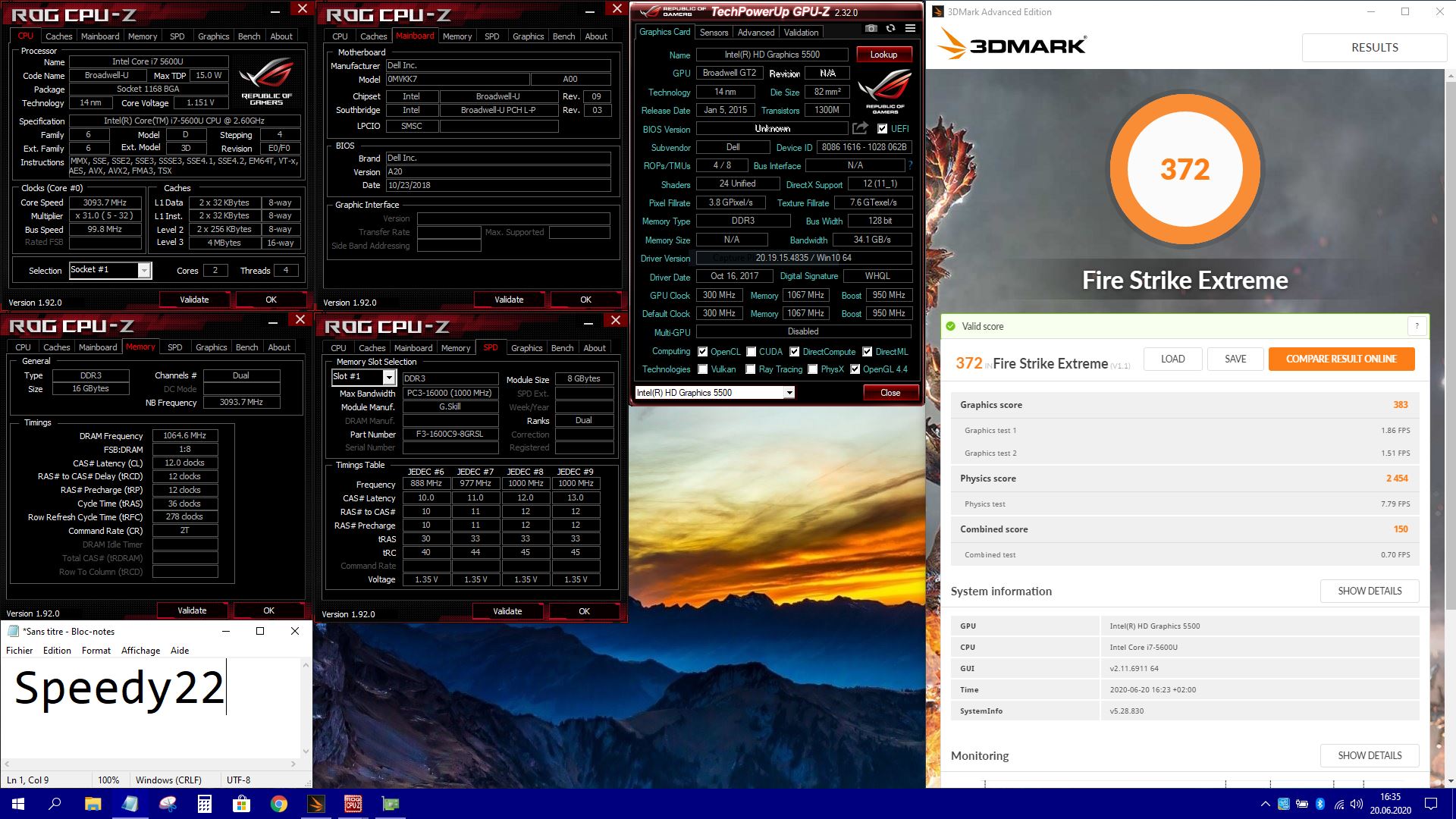Toggle the OpenCL checkbox

pos(703,351)
